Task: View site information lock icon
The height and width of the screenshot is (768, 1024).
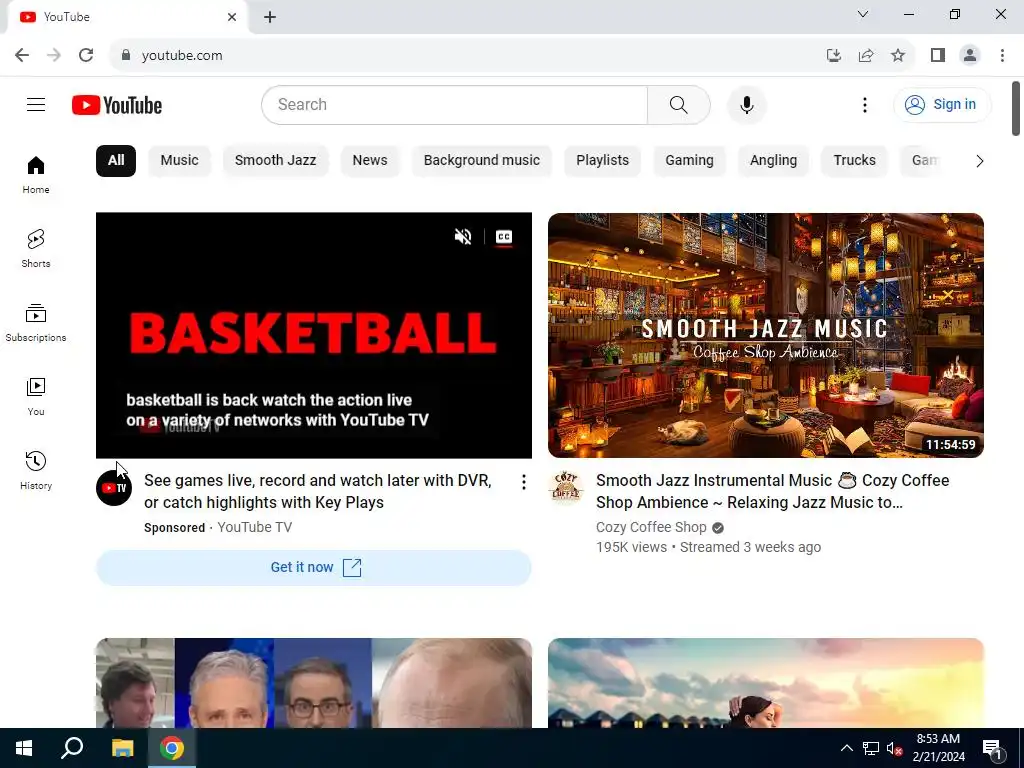Action: click(x=126, y=56)
